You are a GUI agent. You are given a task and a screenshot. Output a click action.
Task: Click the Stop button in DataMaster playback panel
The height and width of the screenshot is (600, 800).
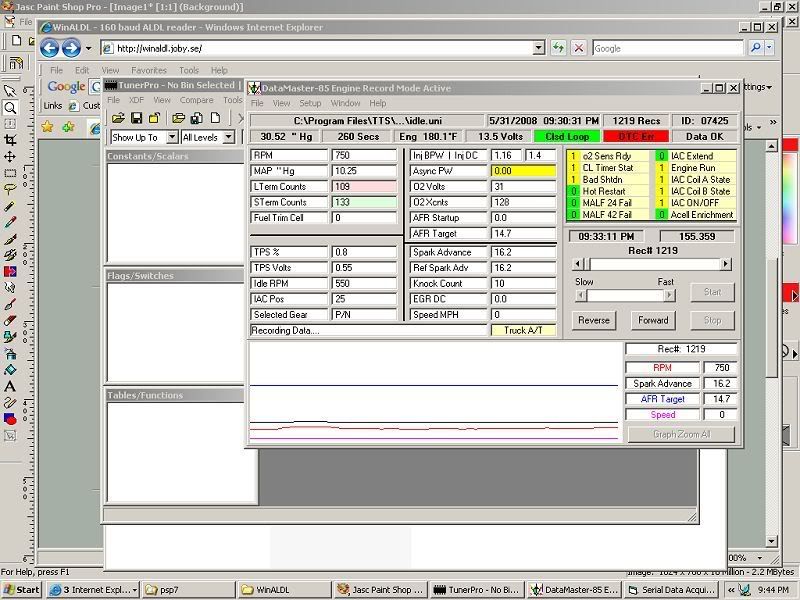pyautogui.click(x=712, y=320)
